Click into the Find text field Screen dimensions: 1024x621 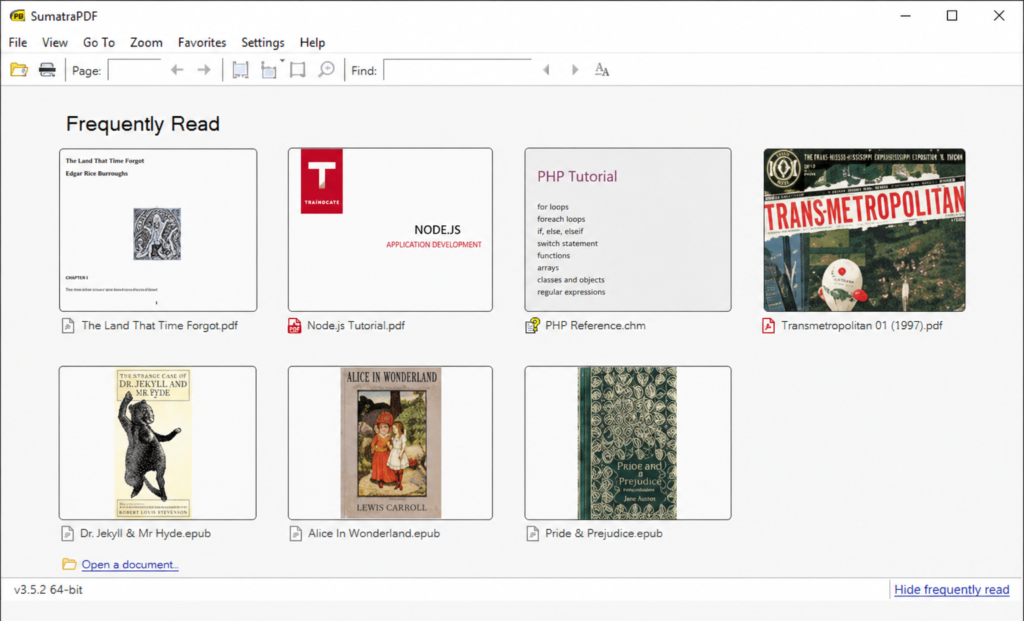tap(458, 70)
